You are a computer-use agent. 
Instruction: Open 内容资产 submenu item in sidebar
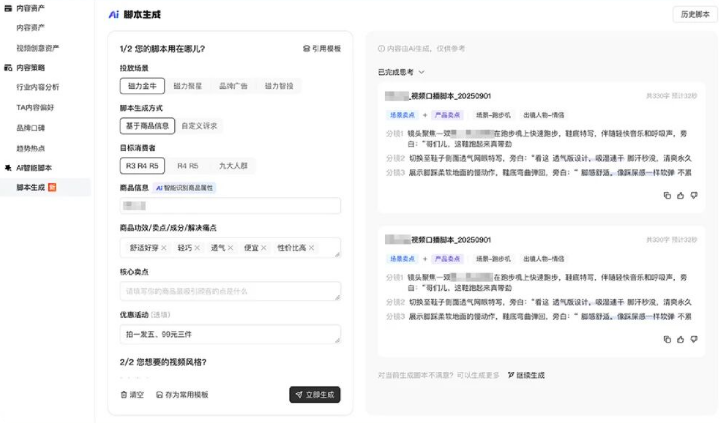point(30,28)
